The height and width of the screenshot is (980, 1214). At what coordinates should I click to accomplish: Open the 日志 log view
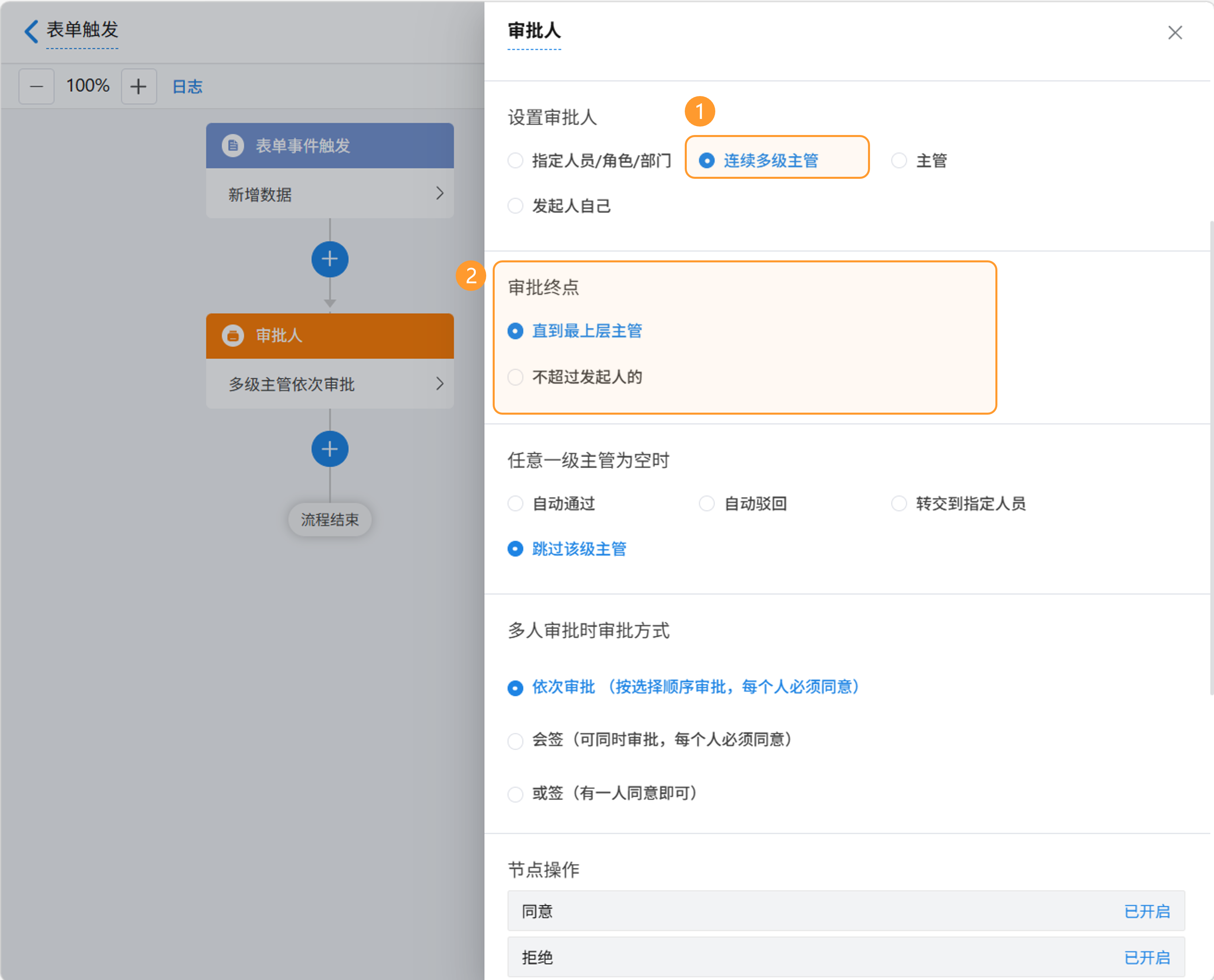click(187, 86)
